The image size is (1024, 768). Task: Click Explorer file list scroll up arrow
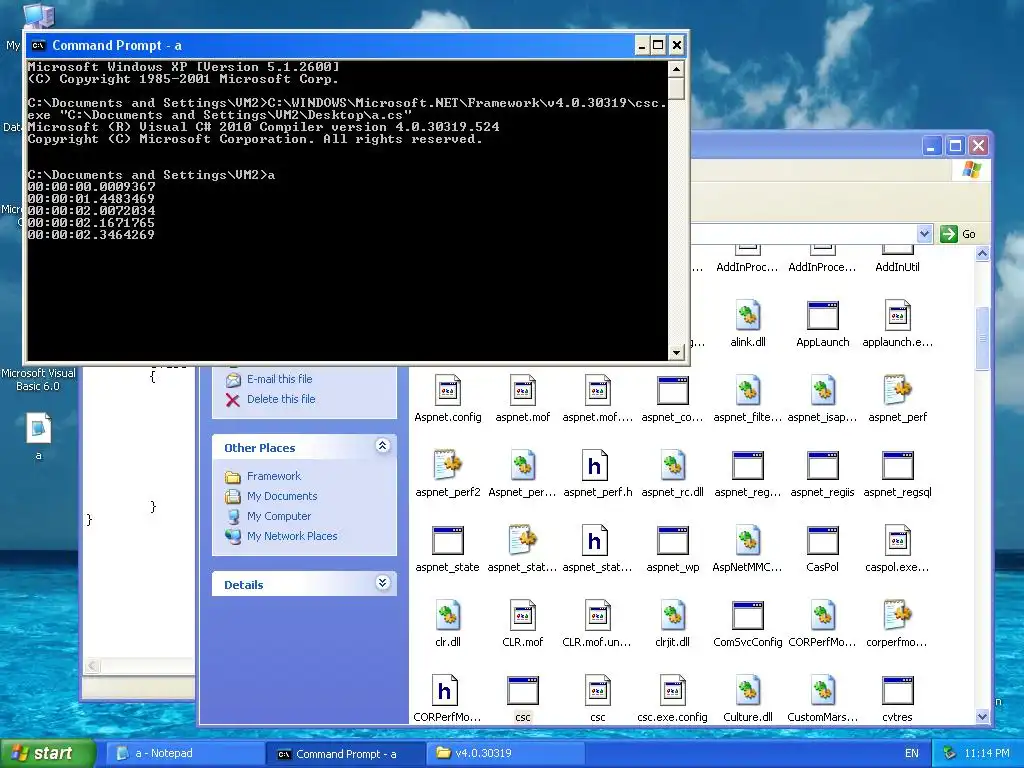982,253
